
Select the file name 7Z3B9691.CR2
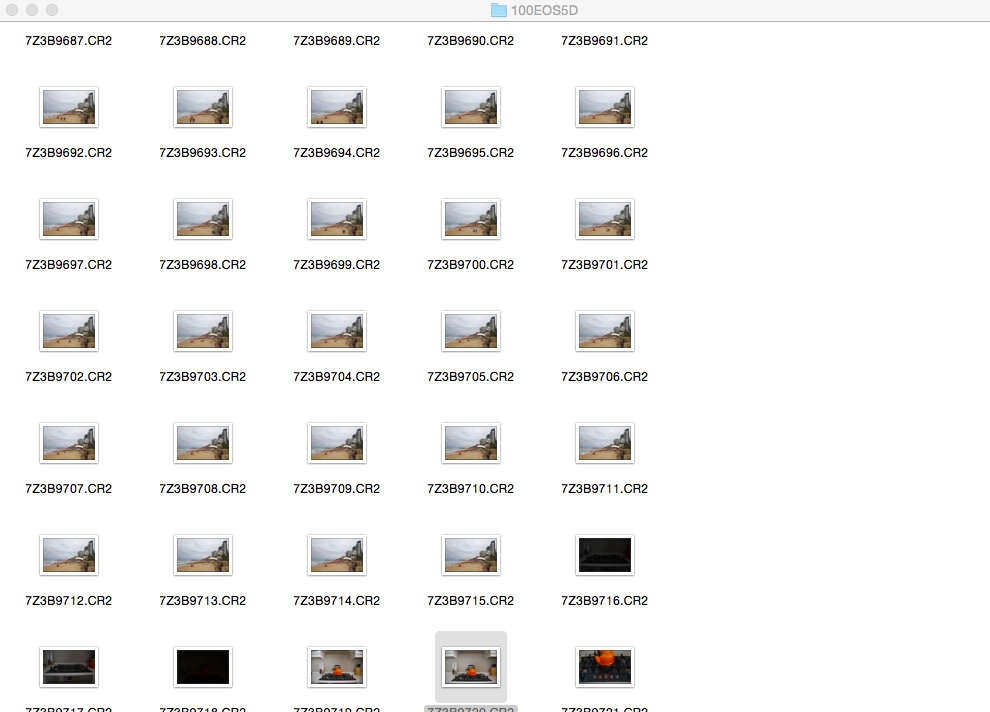pos(604,40)
